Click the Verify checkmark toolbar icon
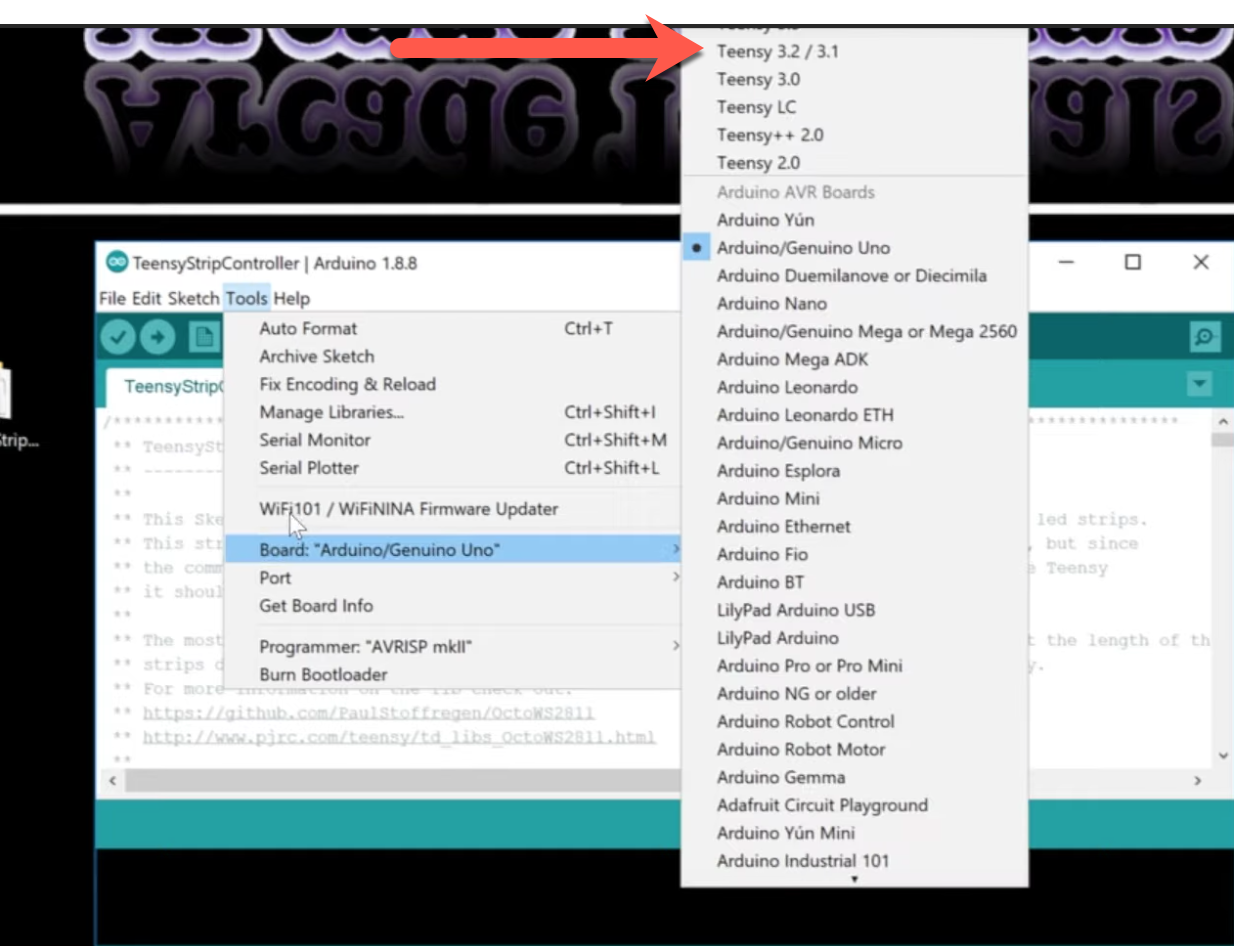 point(118,337)
